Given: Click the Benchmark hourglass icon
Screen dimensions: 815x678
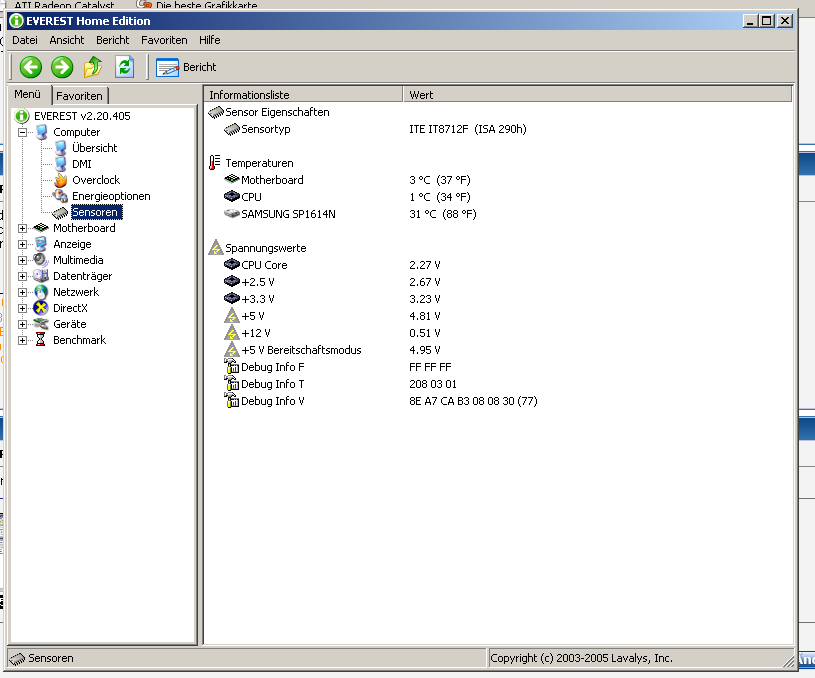Looking at the screenshot, I should tap(41, 340).
